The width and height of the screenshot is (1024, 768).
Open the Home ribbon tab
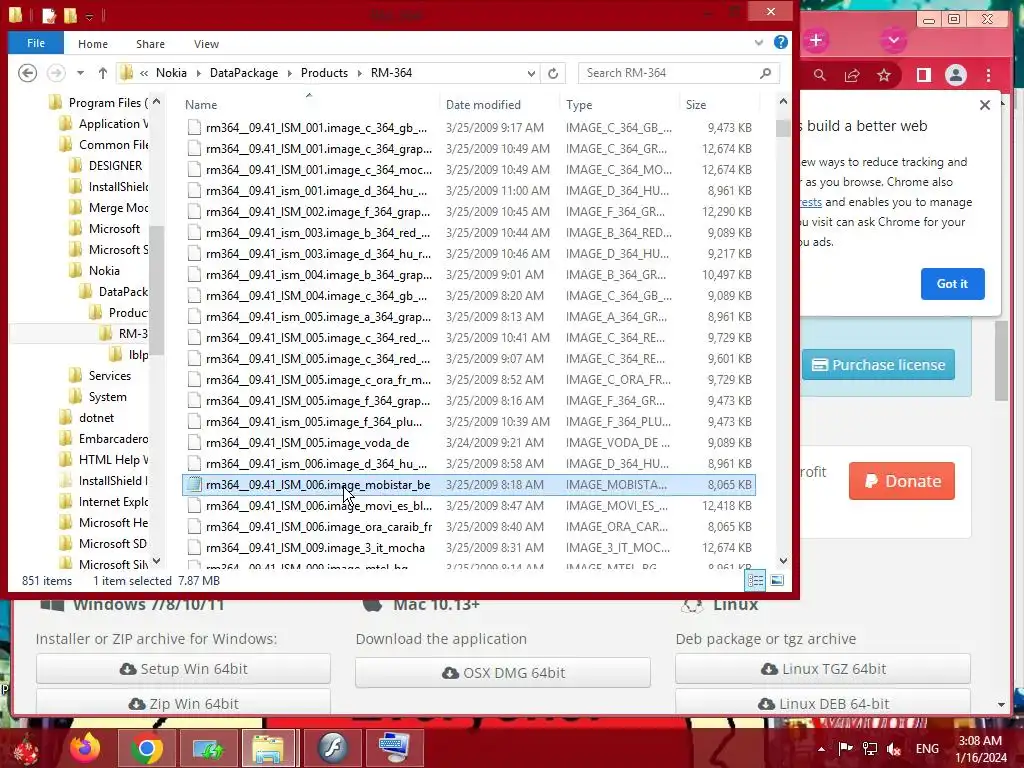coord(93,44)
